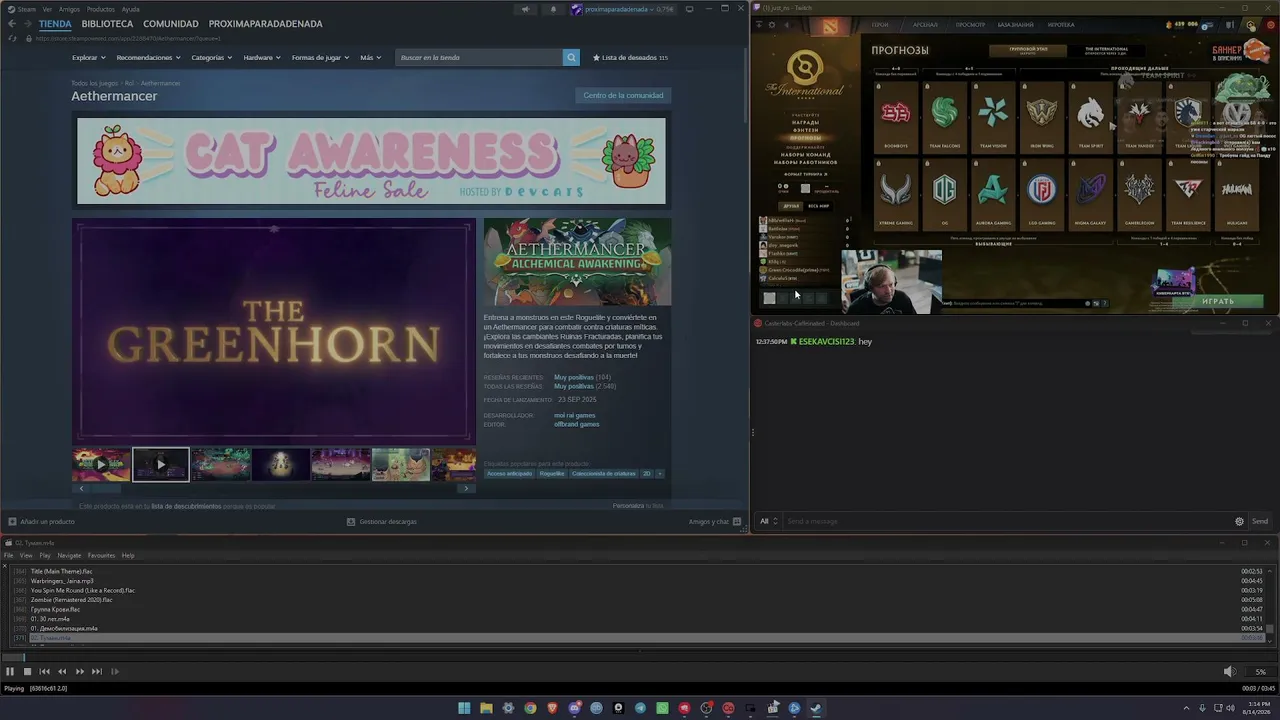This screenshot has height=720, width=1280.
Task: Click the Team Spirit card in stream
Action: [x=1090, y=117]
